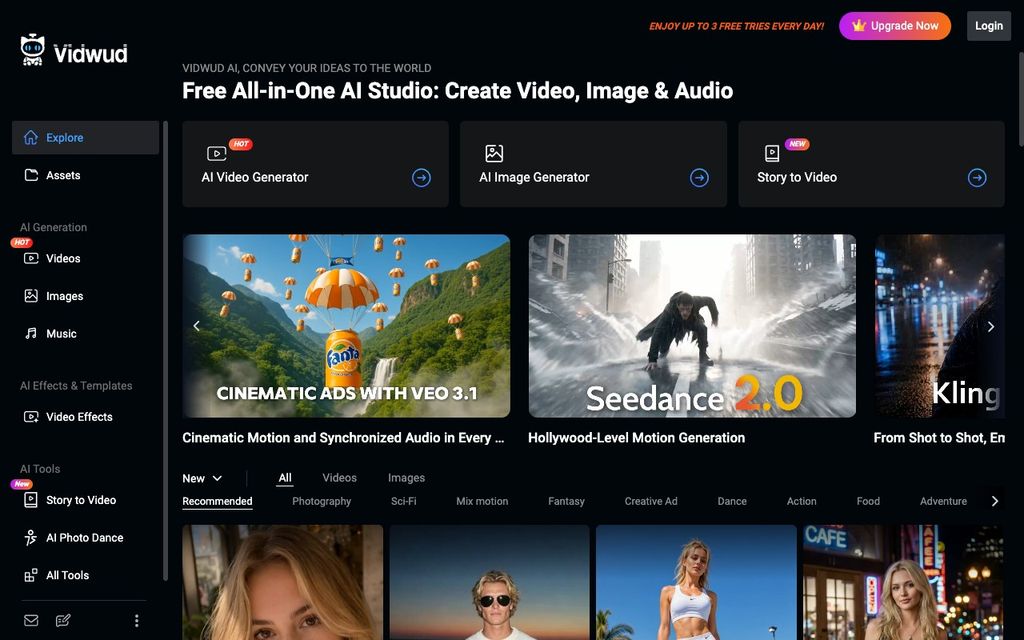Viewport: 1024px width, 640px height.
Task: Open the blonde woman close-up thumbnail
Action: pyautogui.click(x=283, y=582)
